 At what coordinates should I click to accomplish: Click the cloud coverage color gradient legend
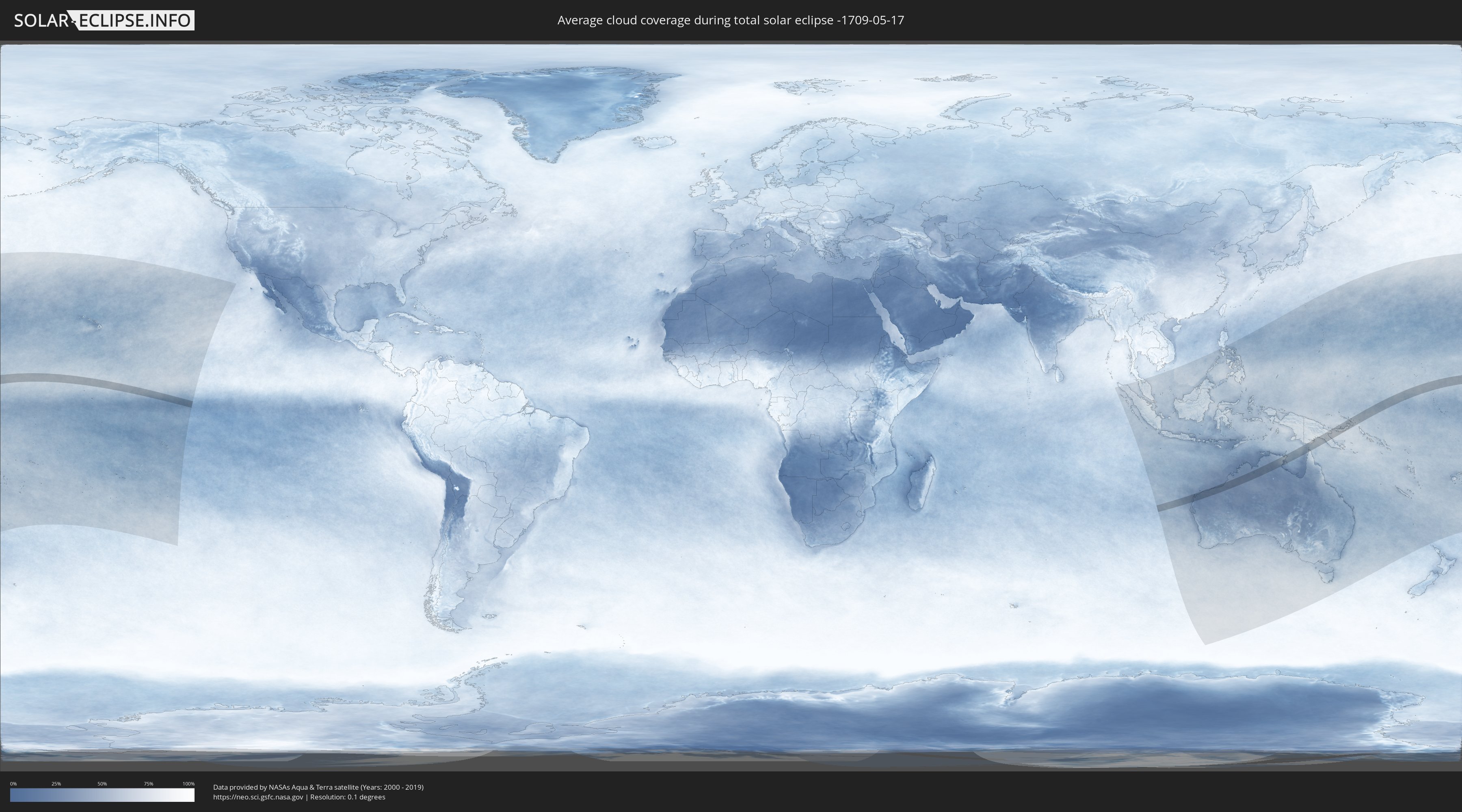tap(102, 795)
